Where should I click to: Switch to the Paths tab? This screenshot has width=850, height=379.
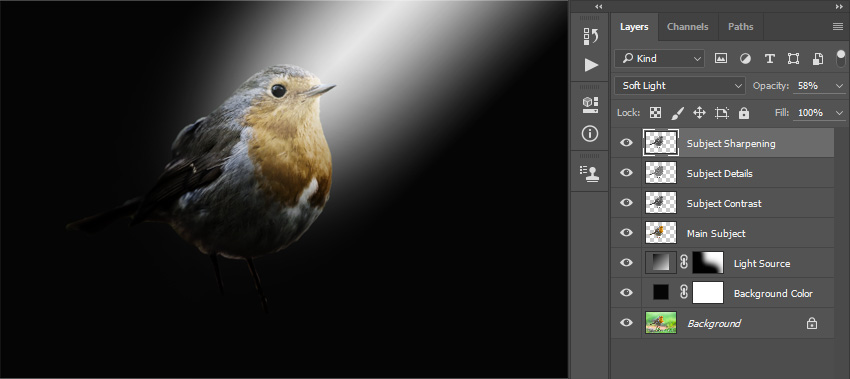pos(740,27)
